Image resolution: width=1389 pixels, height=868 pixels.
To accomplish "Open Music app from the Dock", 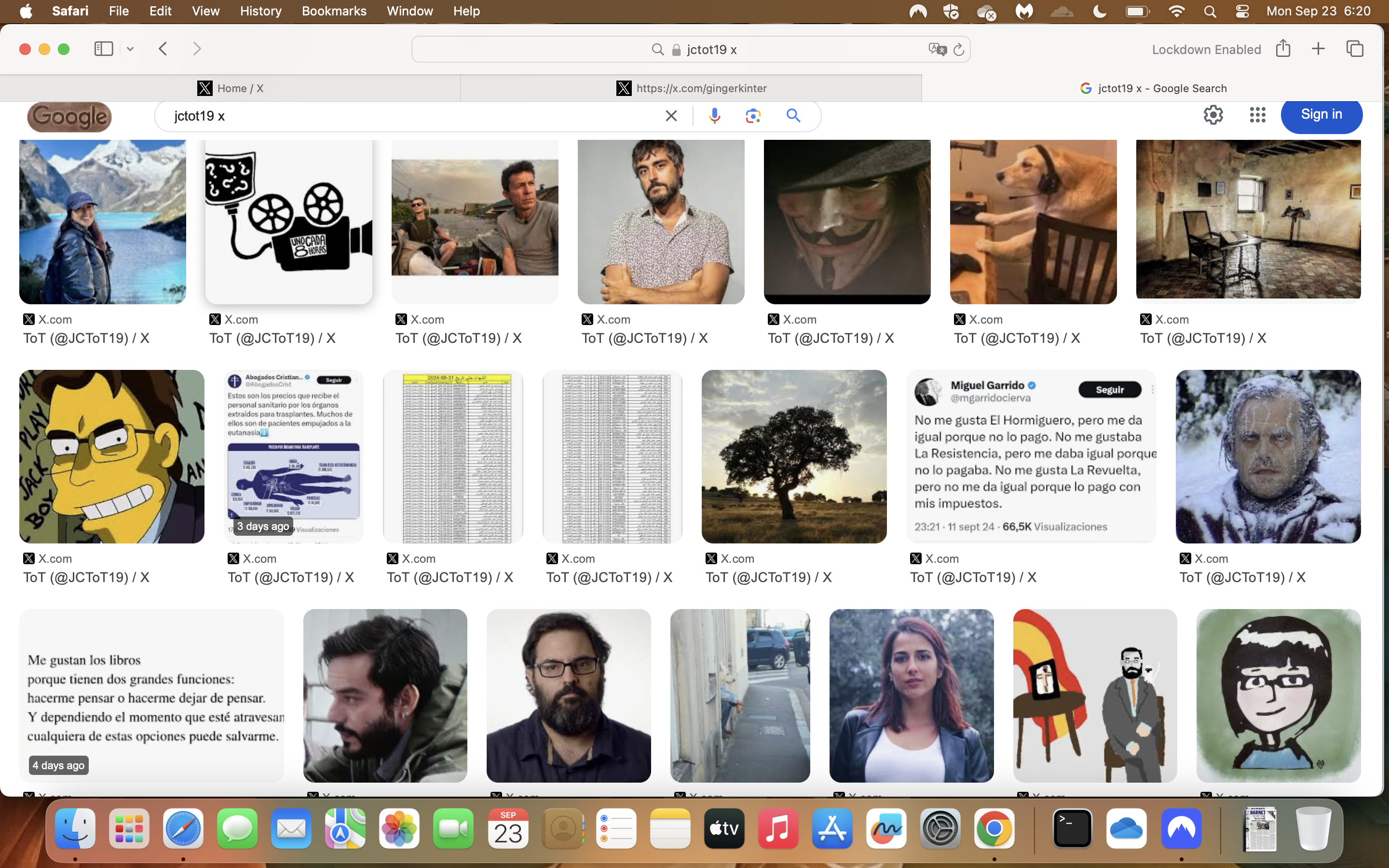I will pos(778,828).
